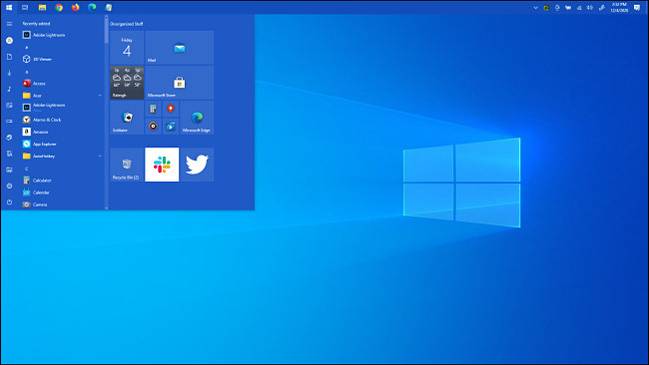
Task: Expand the AutoHotkey folder chevron
Action: pyautogui.click(x=100, y=156)
